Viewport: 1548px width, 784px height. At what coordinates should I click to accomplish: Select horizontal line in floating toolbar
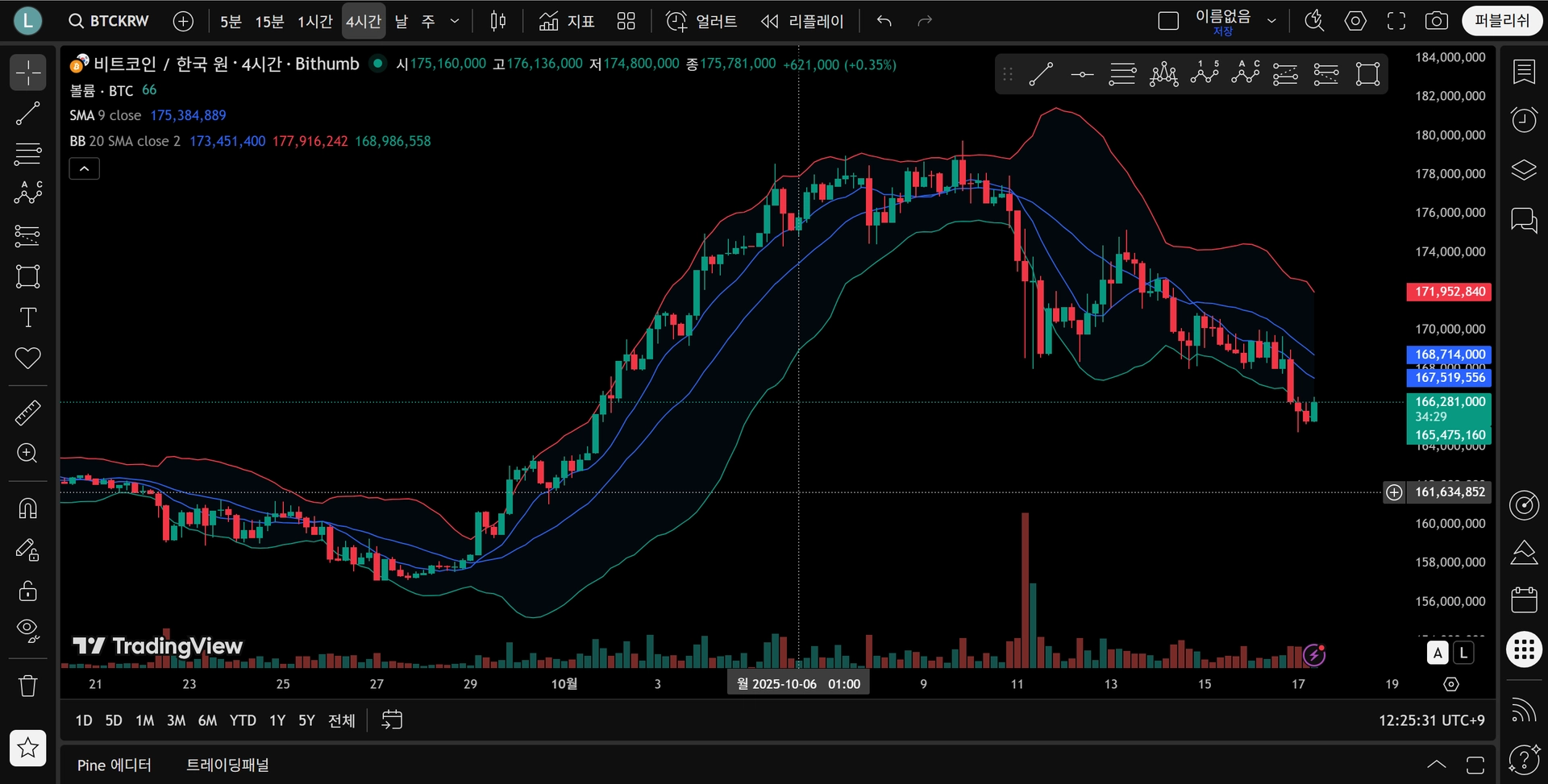tap(1082, 74)
